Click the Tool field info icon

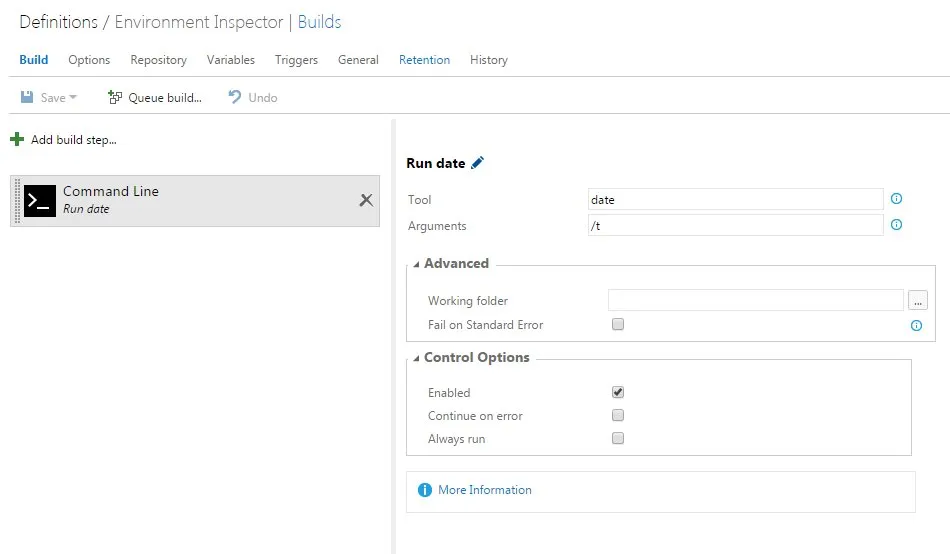896,199
